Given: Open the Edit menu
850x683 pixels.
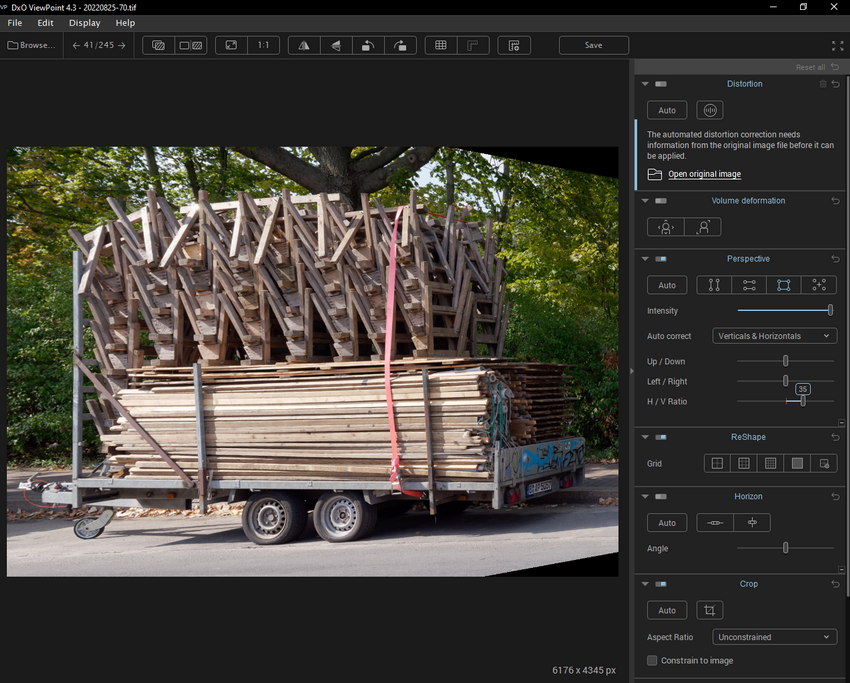Looking at the screenshot, I should coord(46,22).
